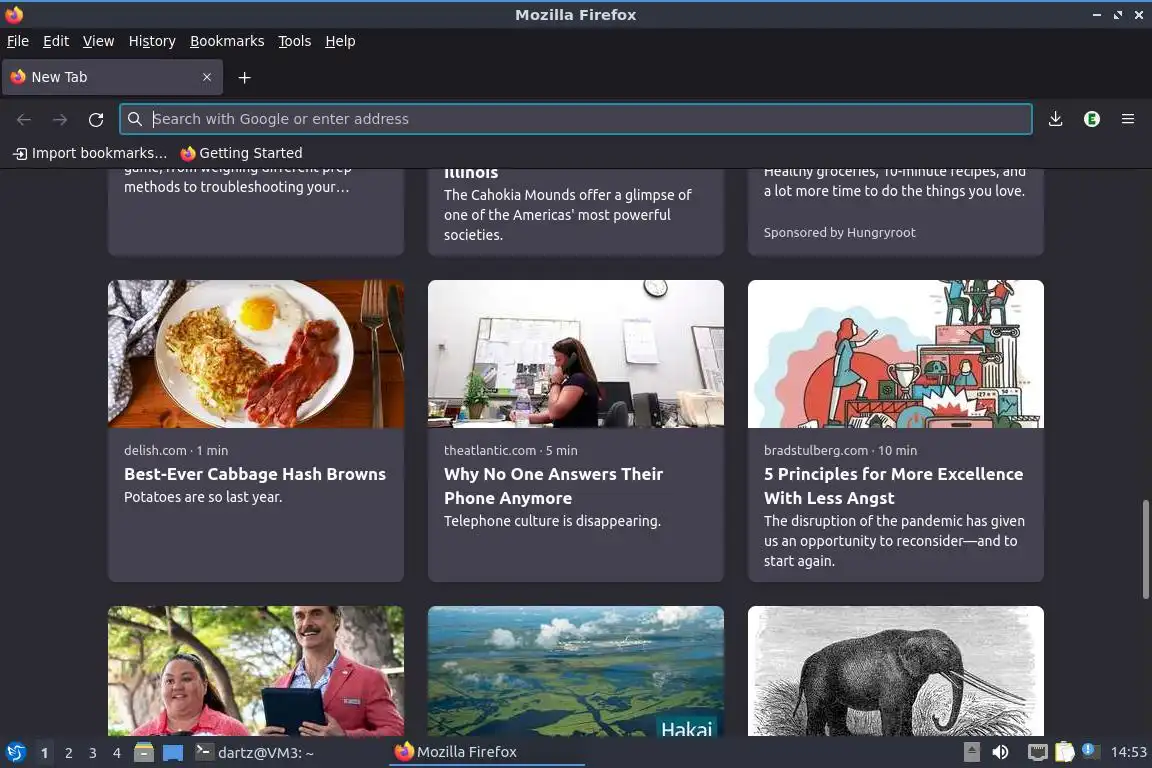This screenshot has width=1152, height=768.
Task: Open the Help menu
Action: (340, 41)
